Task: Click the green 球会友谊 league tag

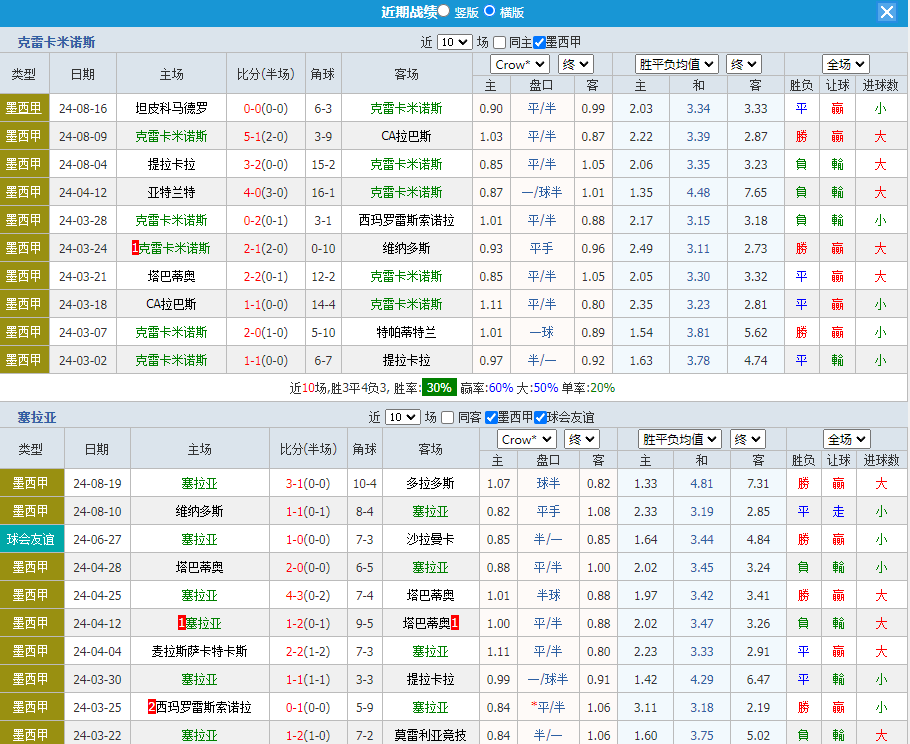Action: pyautogui.click(x=30, y=539)
